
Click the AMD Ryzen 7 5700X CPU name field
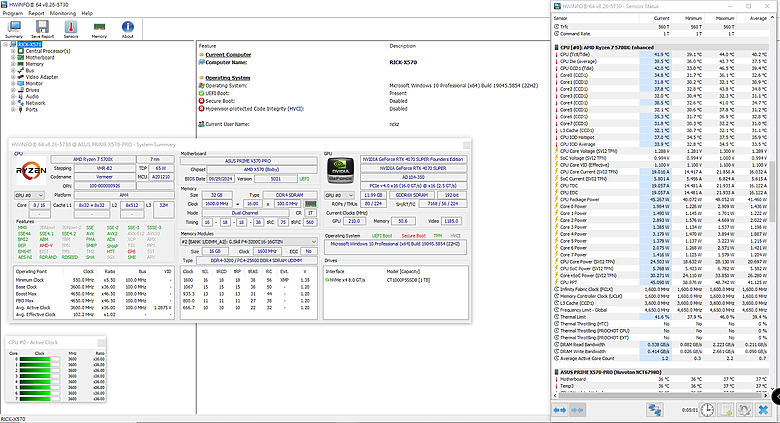point(93,159)
